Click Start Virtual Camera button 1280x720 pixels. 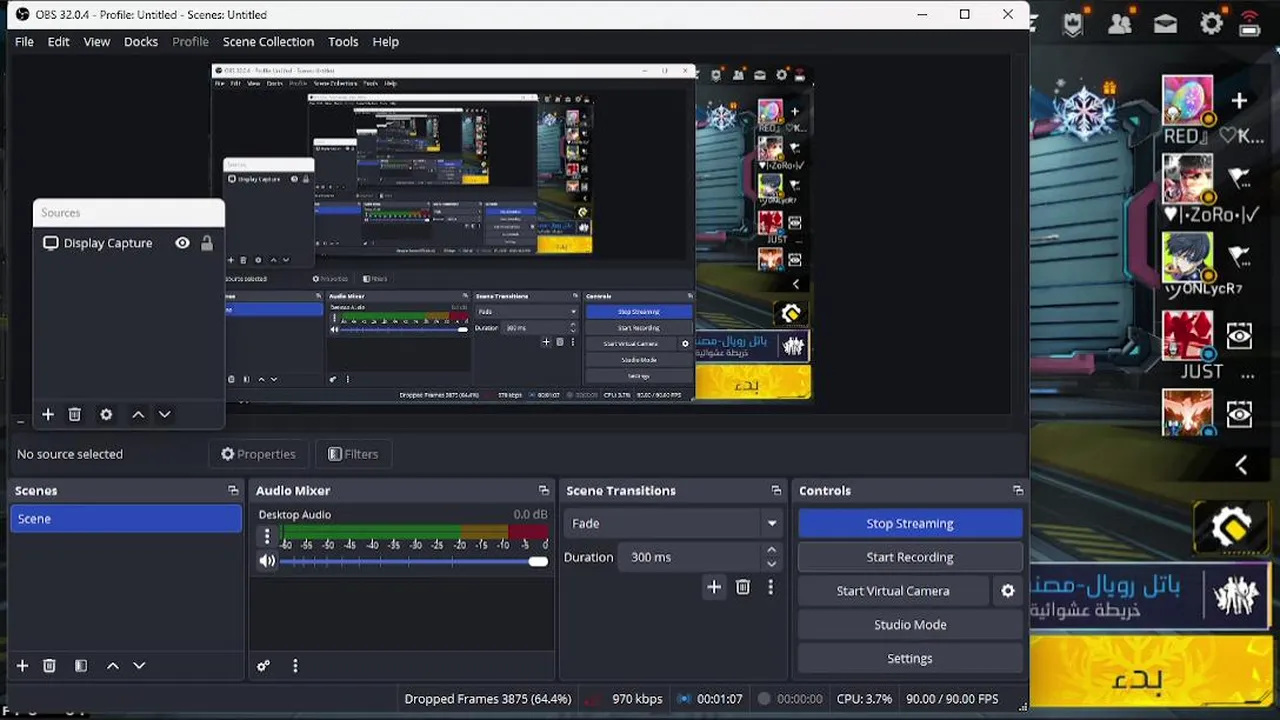893,591
